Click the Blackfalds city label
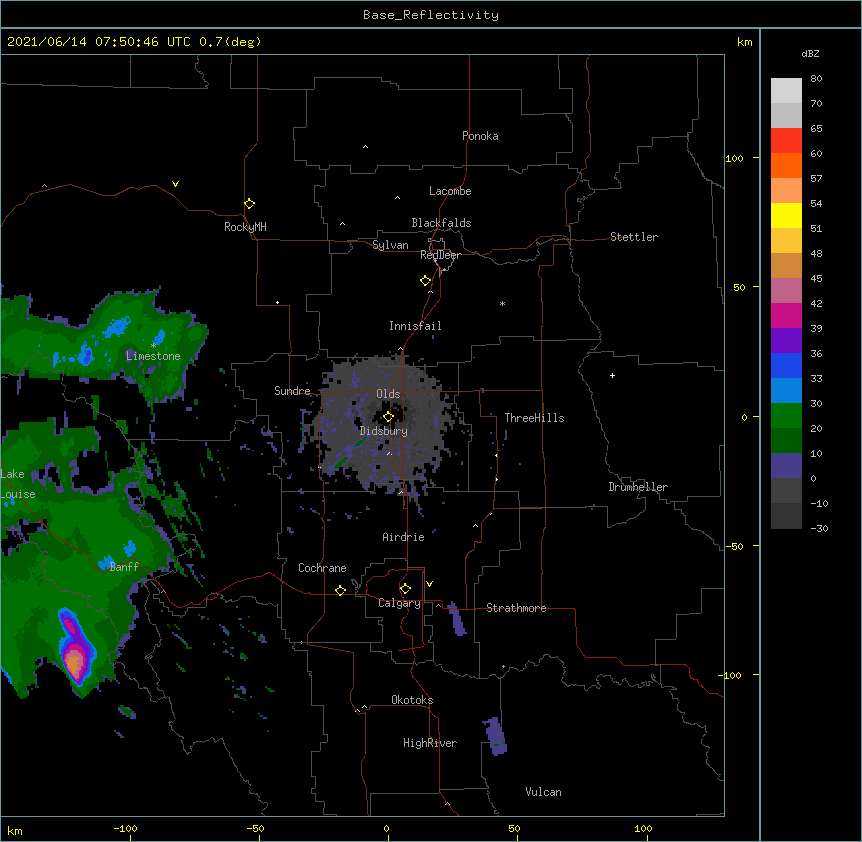The image size is (862, 842). click(441, 223)
